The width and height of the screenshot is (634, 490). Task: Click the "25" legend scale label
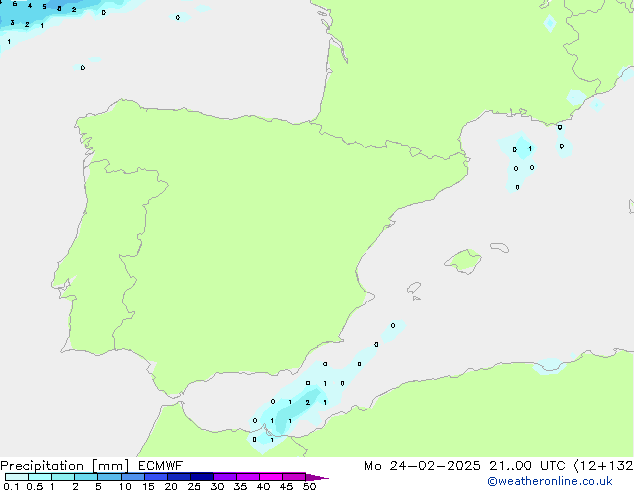click(194, 486)
